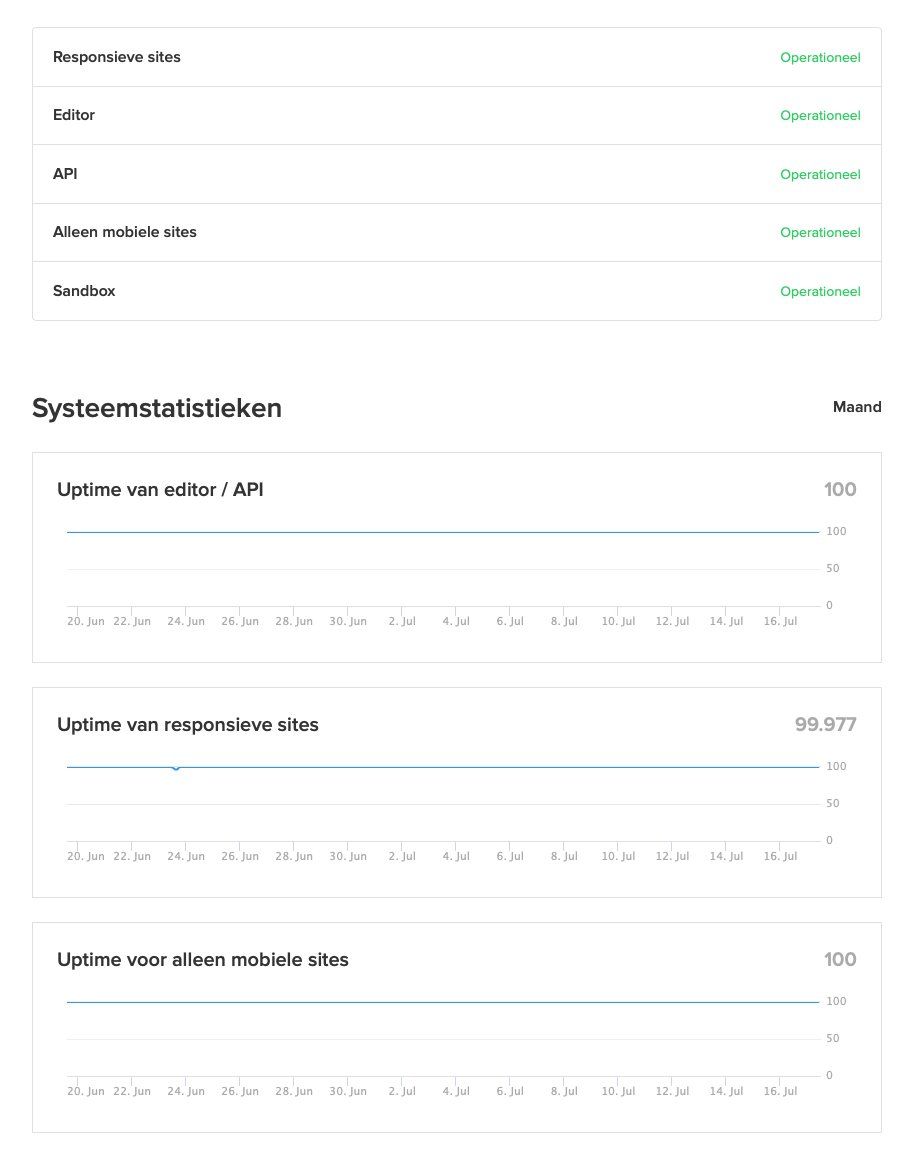
Task: Click the editor / API uptime line graph
Action: coord(443,532)
